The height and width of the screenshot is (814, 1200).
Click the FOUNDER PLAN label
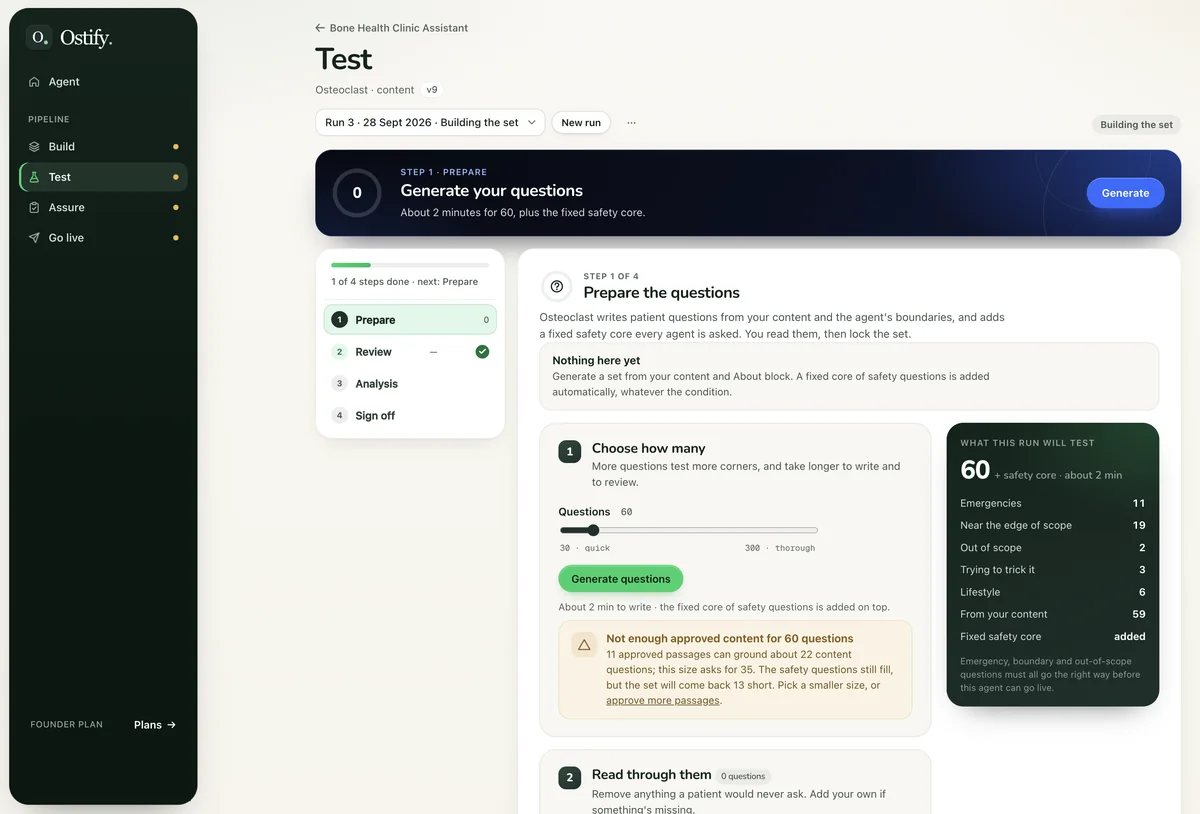point(66,725)
